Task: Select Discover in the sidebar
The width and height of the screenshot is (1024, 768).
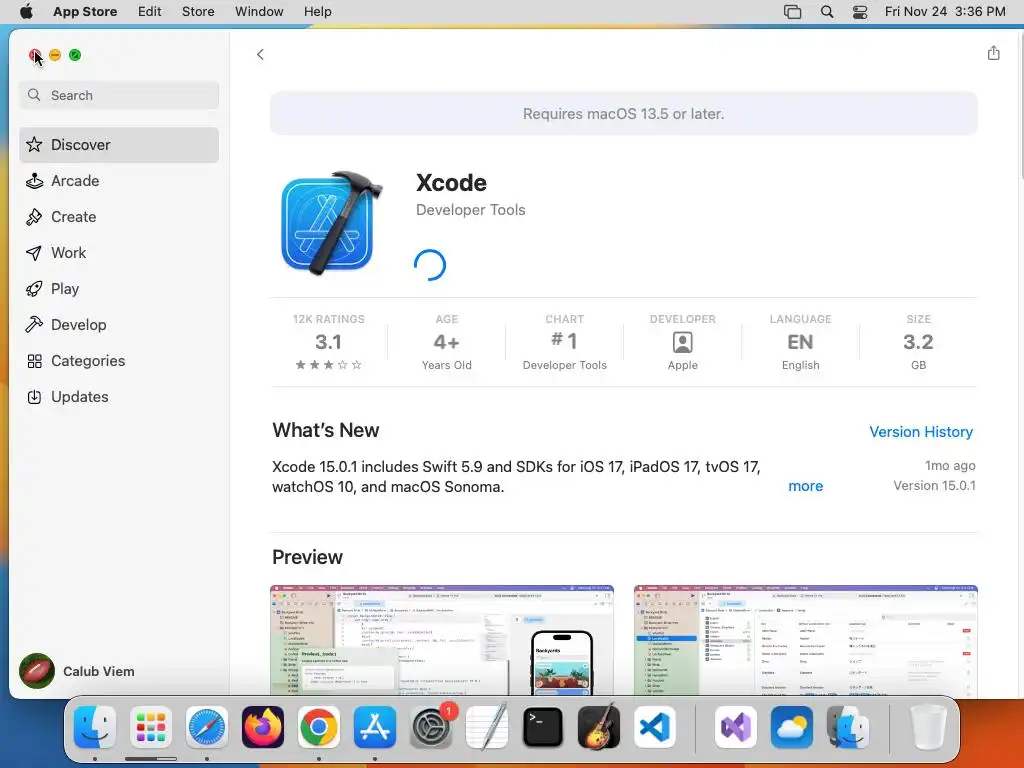Action: point(119,145)
